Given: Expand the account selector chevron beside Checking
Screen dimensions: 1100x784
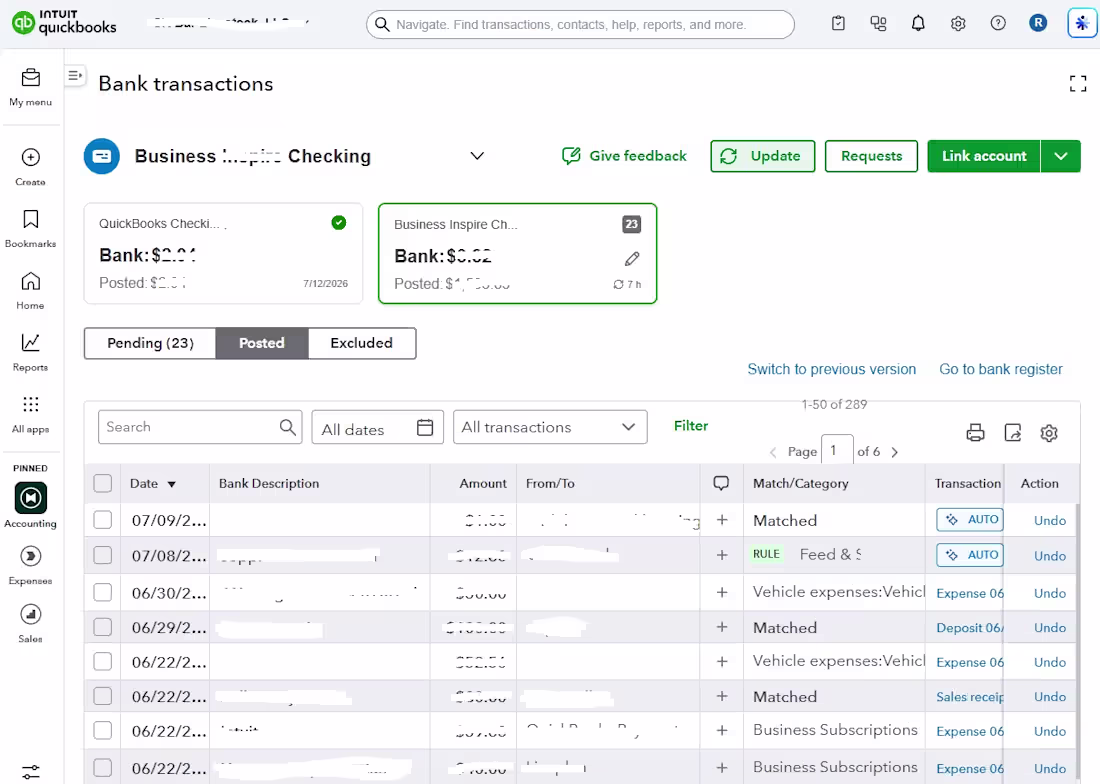Looking at the screenshot, I should click(477, 156).
